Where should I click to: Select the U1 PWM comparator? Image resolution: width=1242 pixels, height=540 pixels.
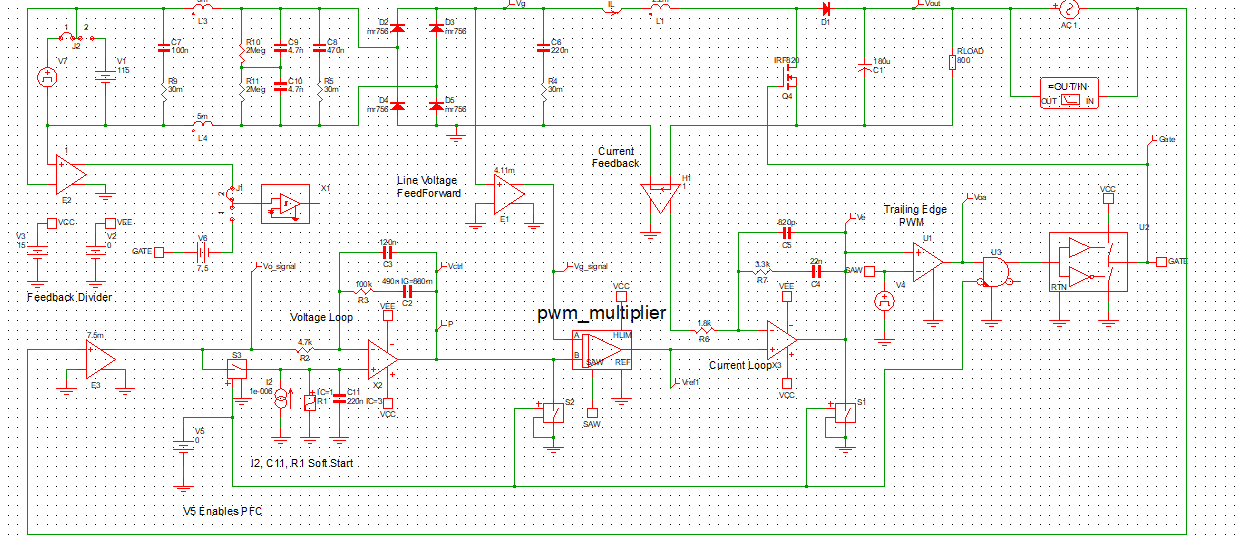tap(929, 263)
